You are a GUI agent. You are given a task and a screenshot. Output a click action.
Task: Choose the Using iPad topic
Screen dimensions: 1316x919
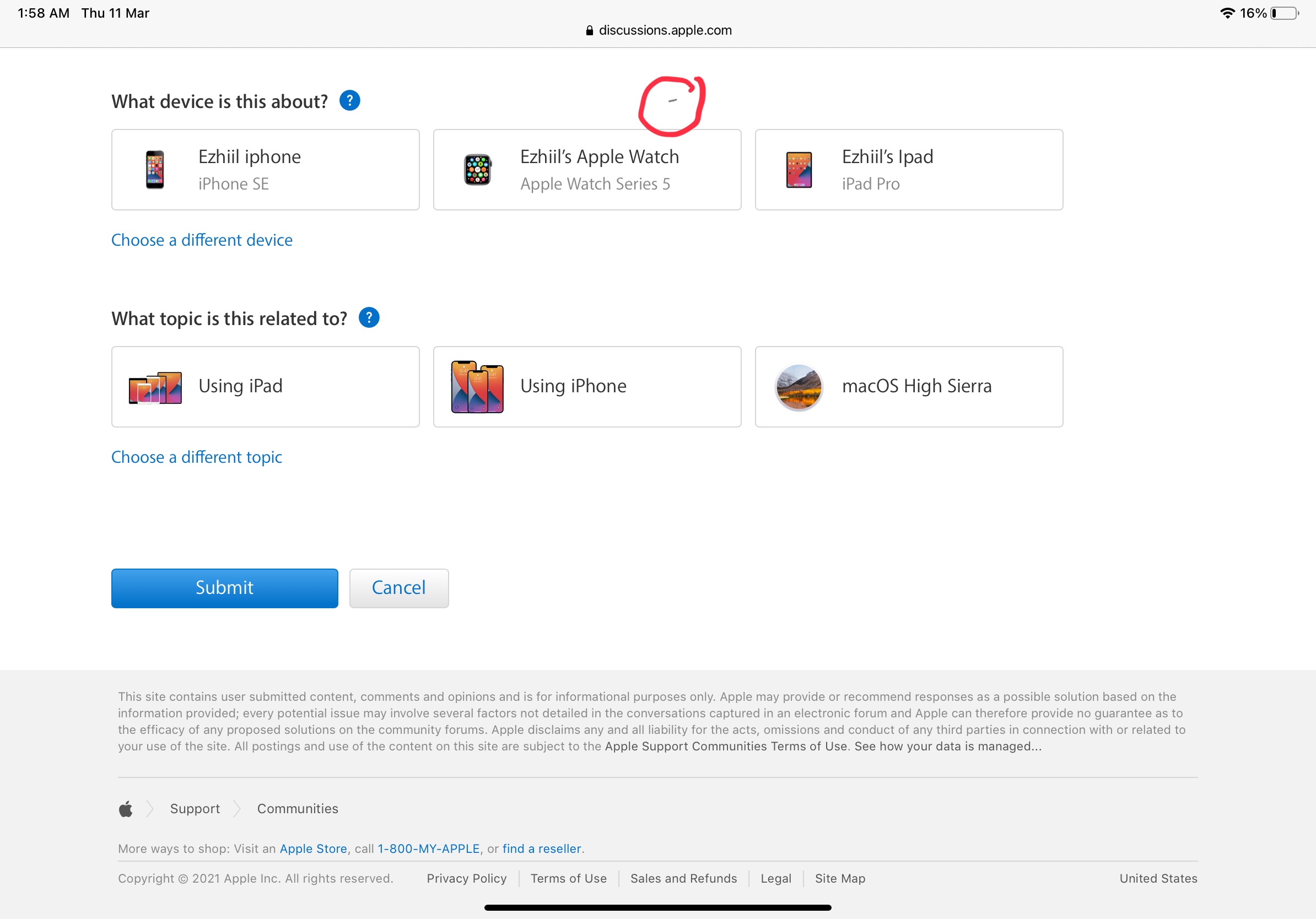point(266,387)
